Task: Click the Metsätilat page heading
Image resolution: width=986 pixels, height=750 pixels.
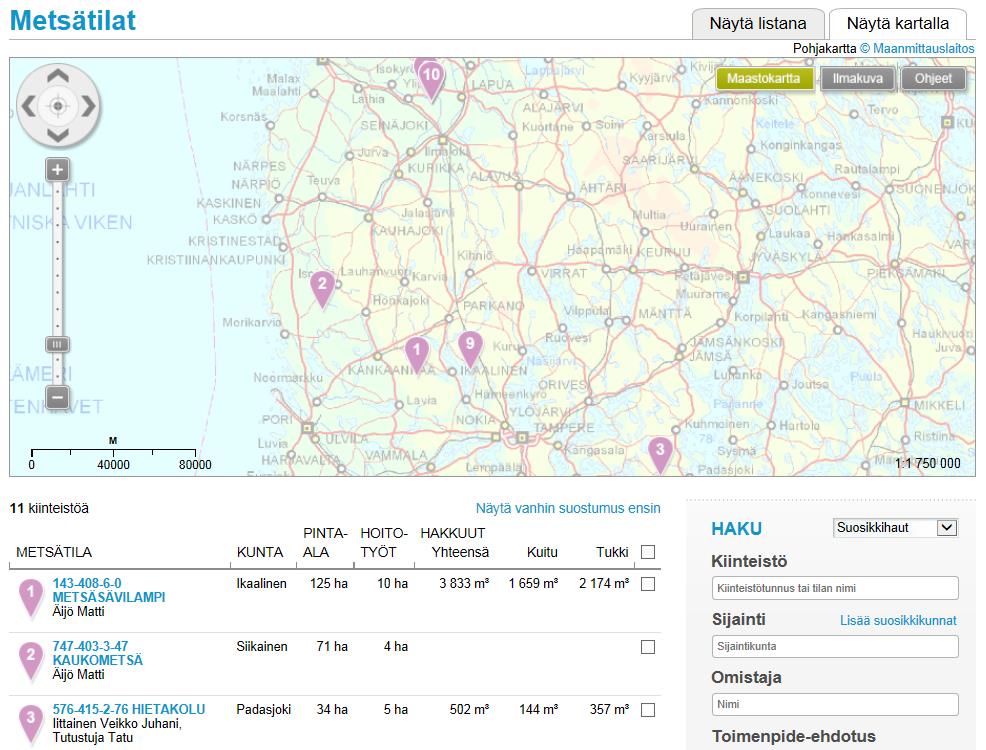Action: point(73,20)
